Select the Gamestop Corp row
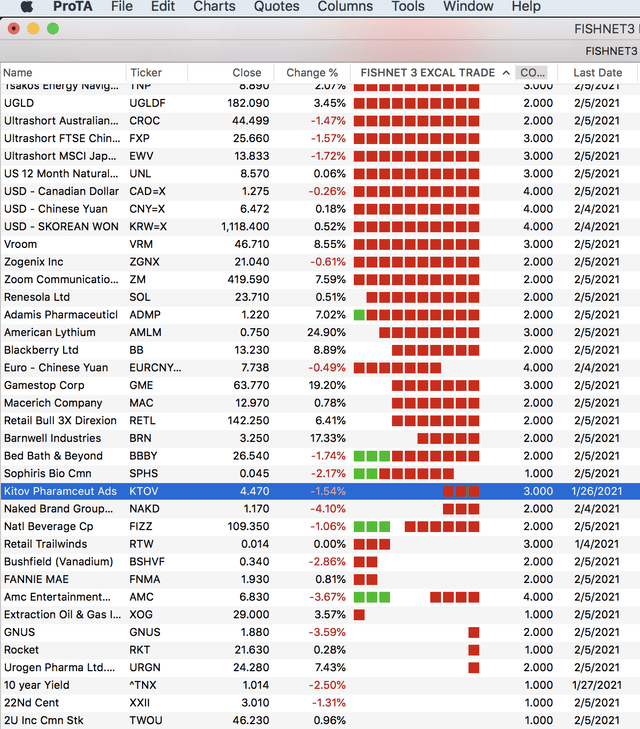Viewport: 640px width, 729px height. [320, 386]
